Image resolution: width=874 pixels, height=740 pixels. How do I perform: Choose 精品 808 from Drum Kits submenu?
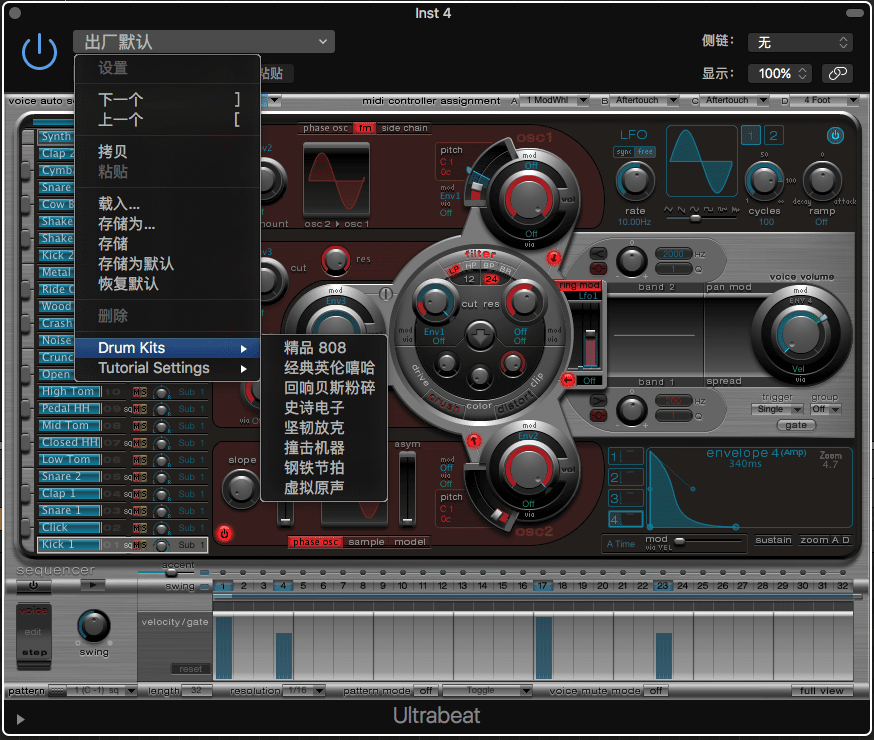(x=315, y=348)
